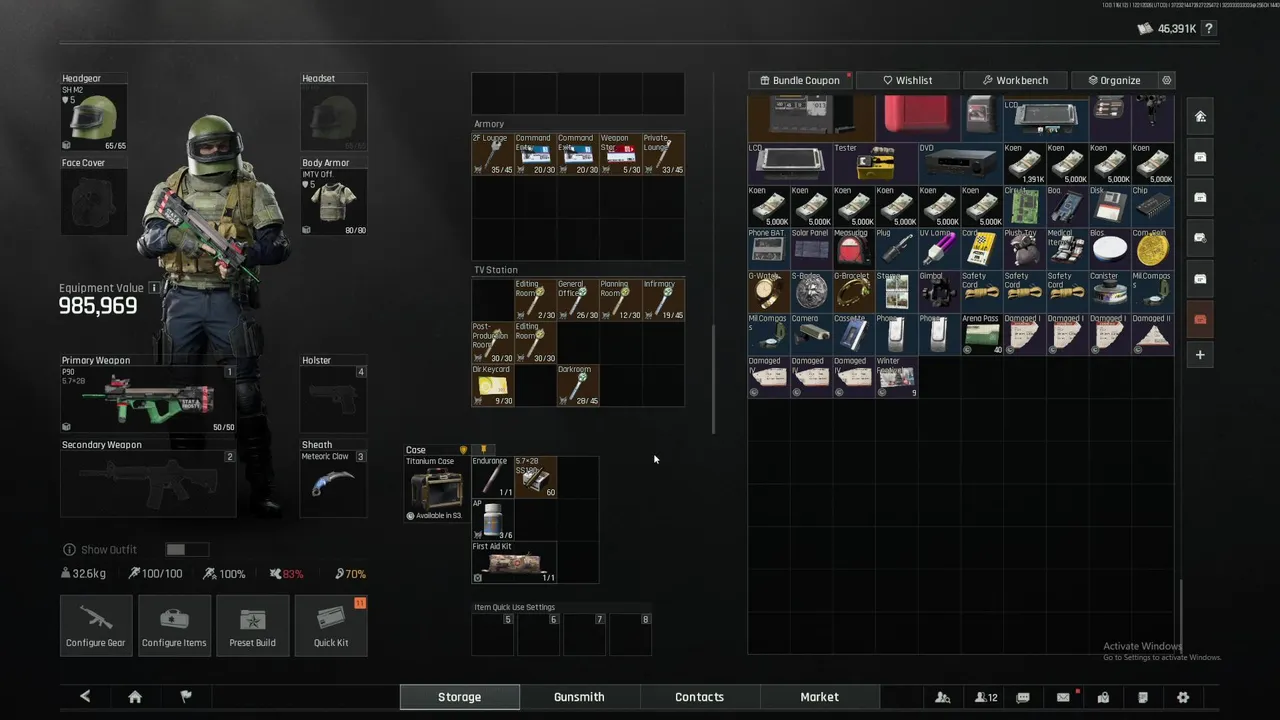The width and height of the screenshot is (1280, 720).
Task: Select the Planning Room key
Action: (x=620, y=300)
